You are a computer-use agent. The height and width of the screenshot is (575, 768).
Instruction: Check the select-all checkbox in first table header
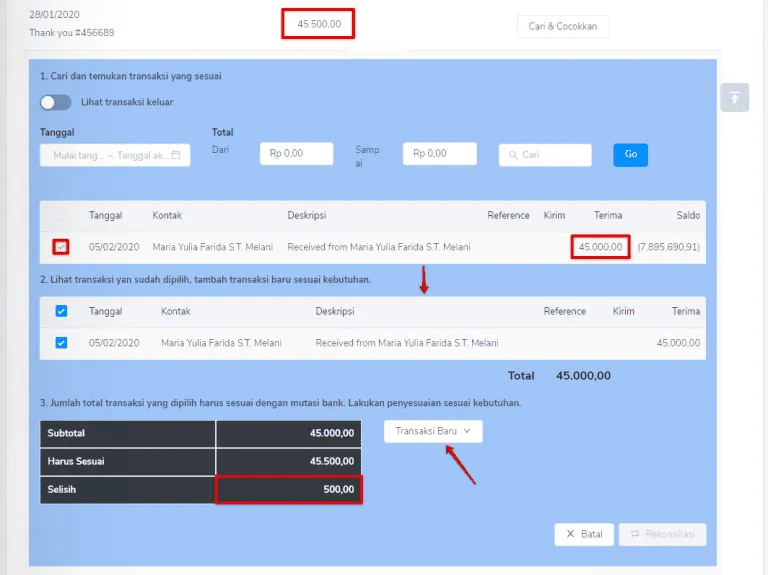pyautogui.click(x=61, y=215)
